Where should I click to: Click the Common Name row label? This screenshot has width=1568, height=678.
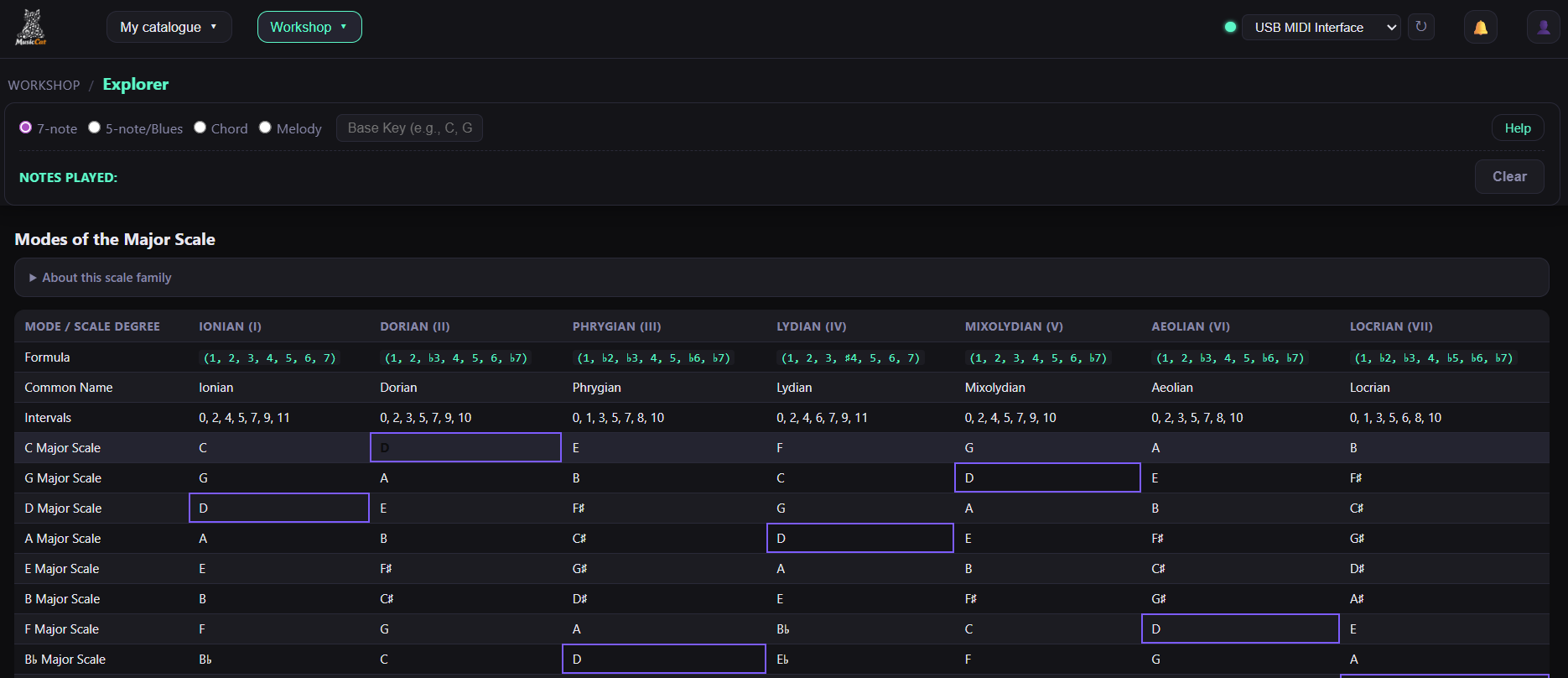click(x=69, y=388)
